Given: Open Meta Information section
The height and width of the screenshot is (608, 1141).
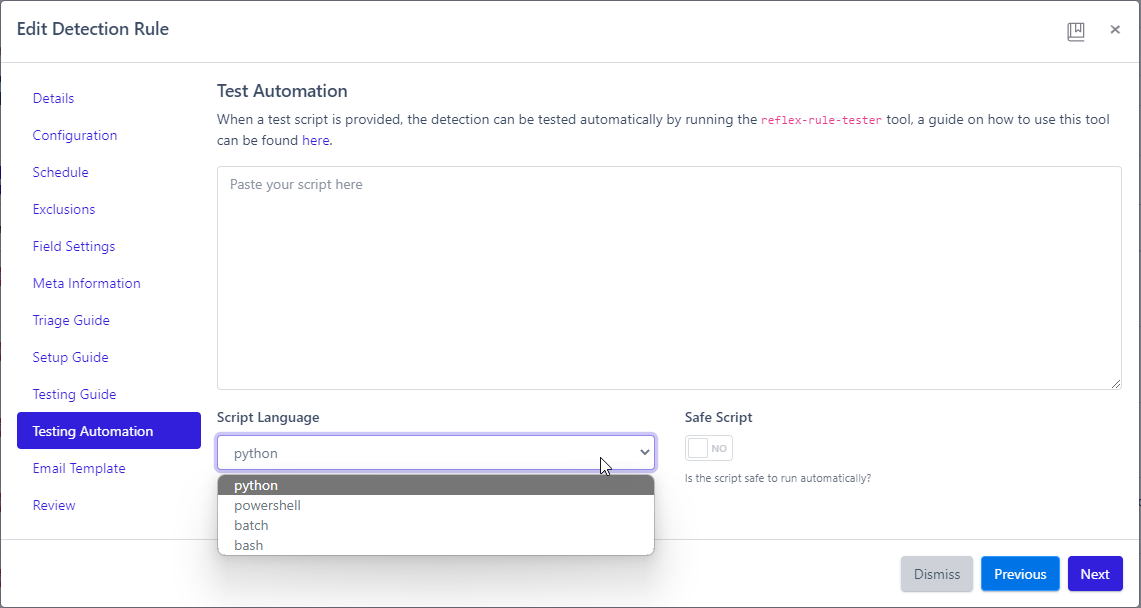Looking at the screenshot, I should click(x=87, y=284).
